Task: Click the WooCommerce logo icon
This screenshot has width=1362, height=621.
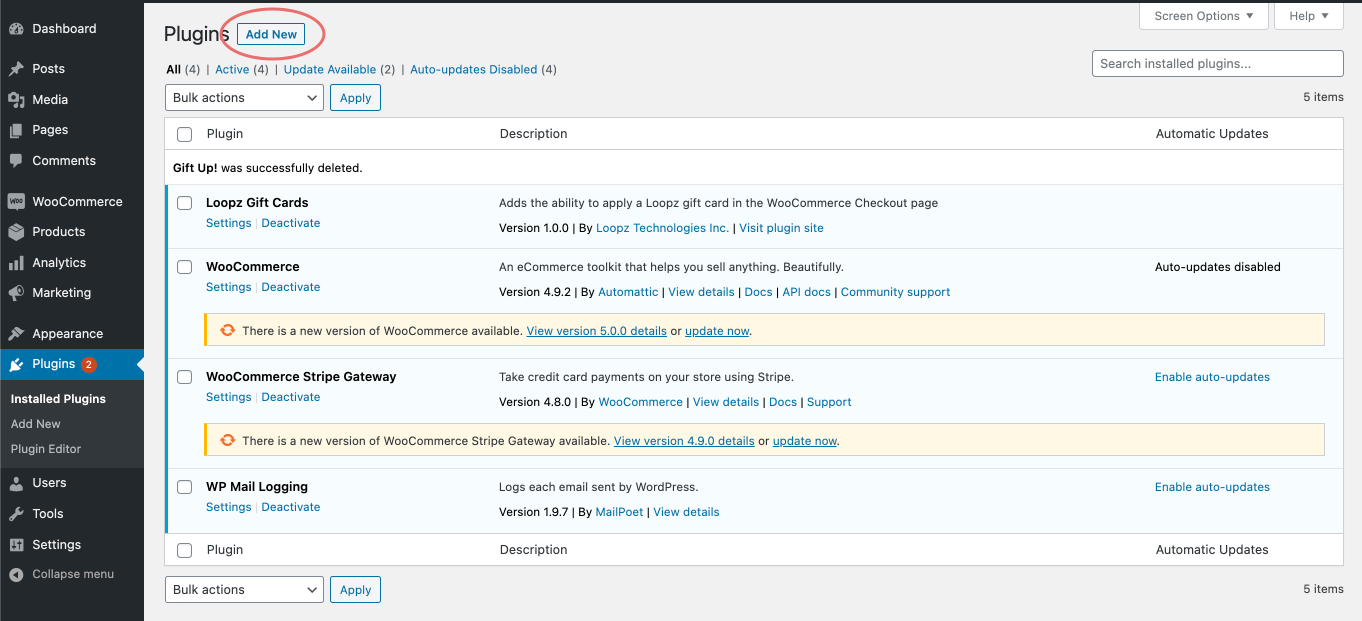Action: click(x=16, y=201)
